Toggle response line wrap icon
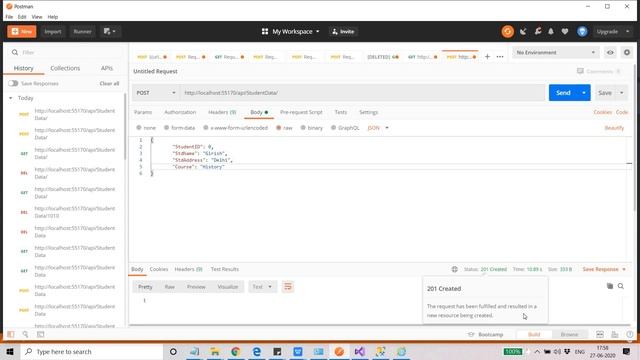This screenshot has width=640, height=360. click(288, 287)
